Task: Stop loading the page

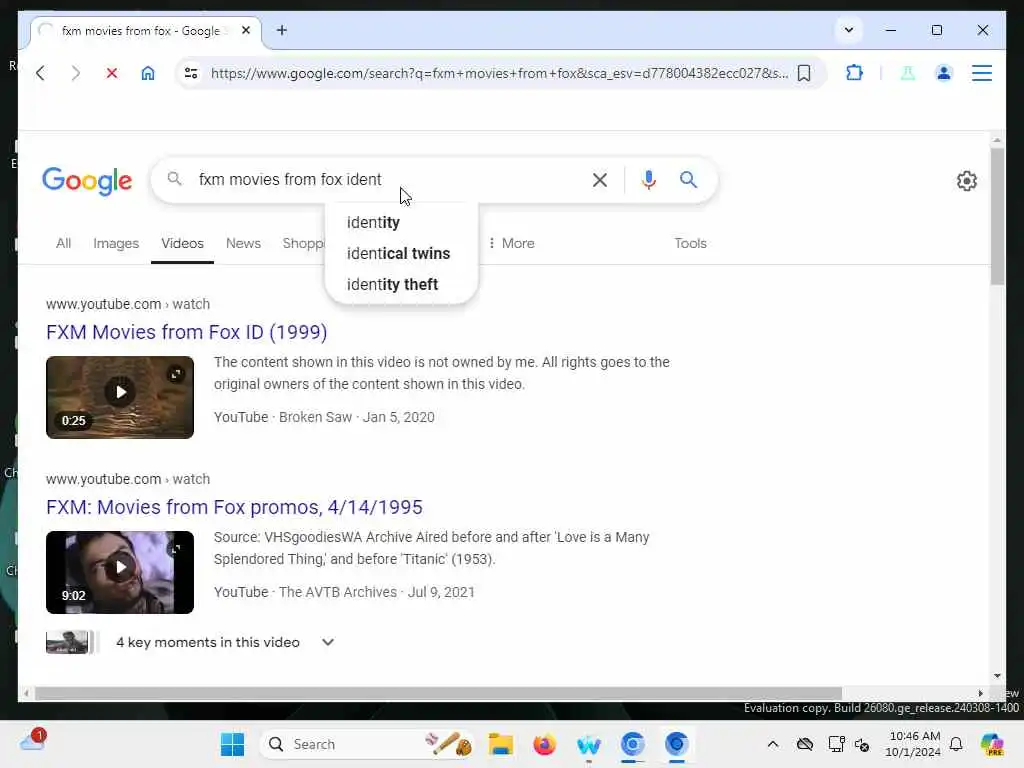Action: pos(112,73)
